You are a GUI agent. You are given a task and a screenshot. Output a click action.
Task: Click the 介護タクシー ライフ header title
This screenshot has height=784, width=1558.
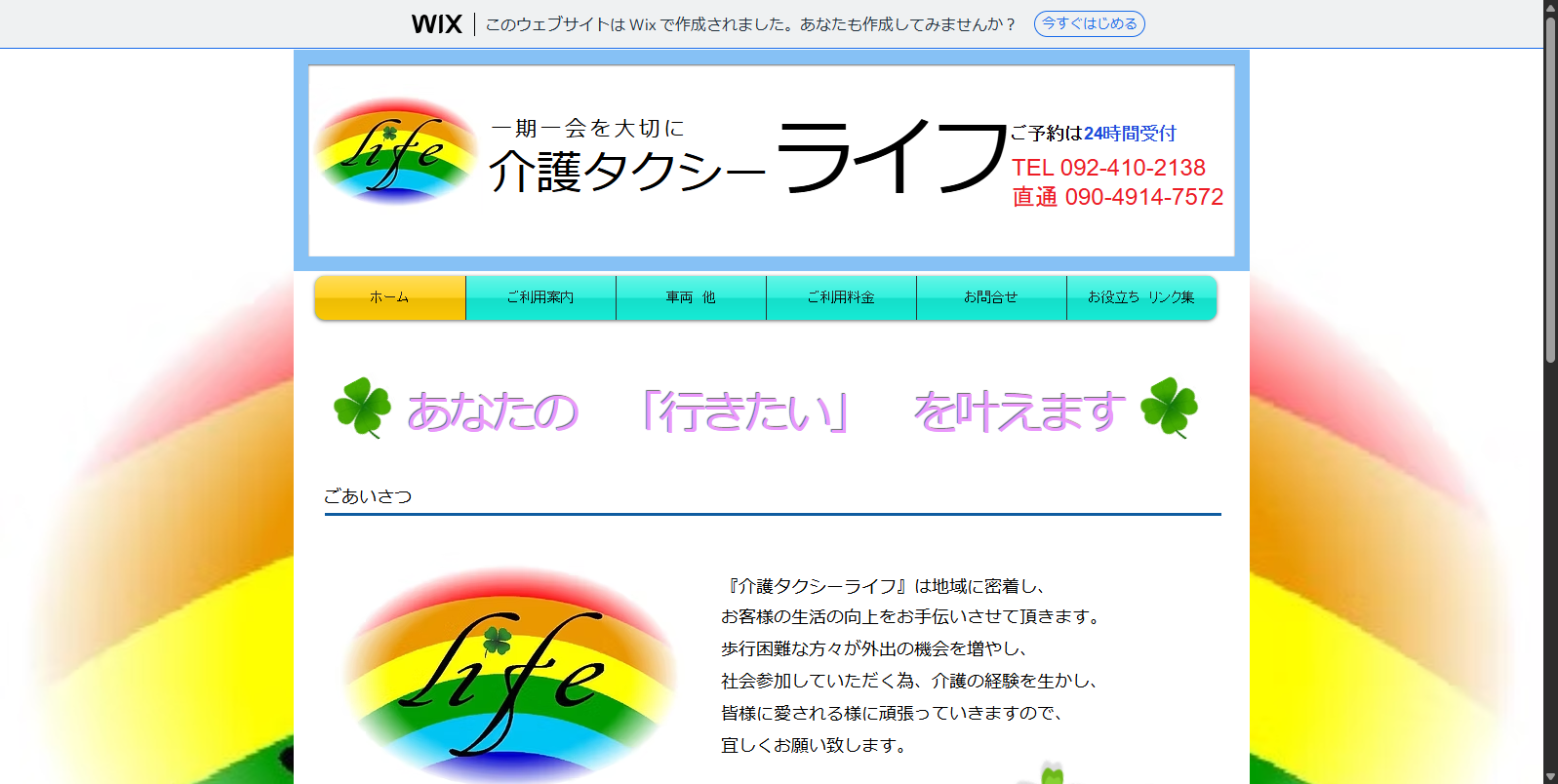(748, 160)
